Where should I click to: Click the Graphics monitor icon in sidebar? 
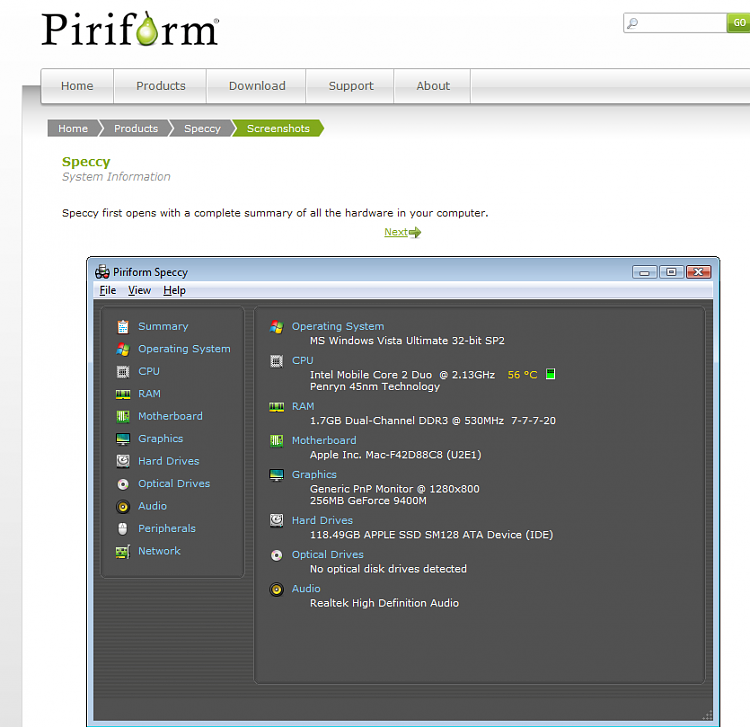tap(123, 439)
